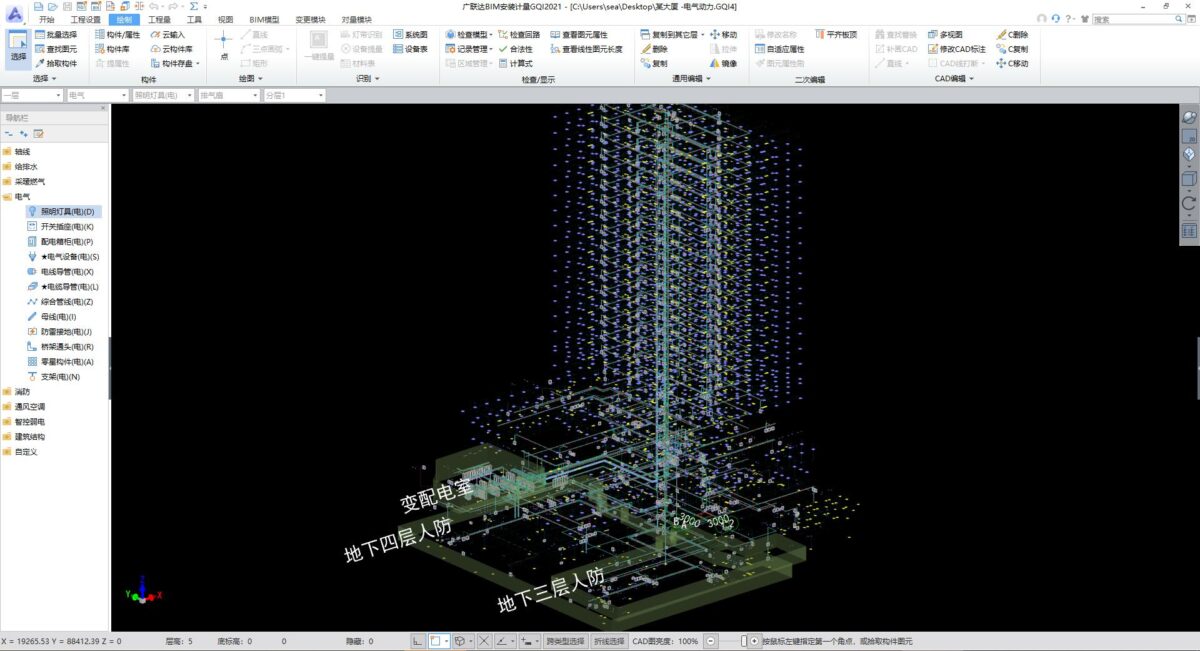Open 多视图 multi-view

pos(945,34)
